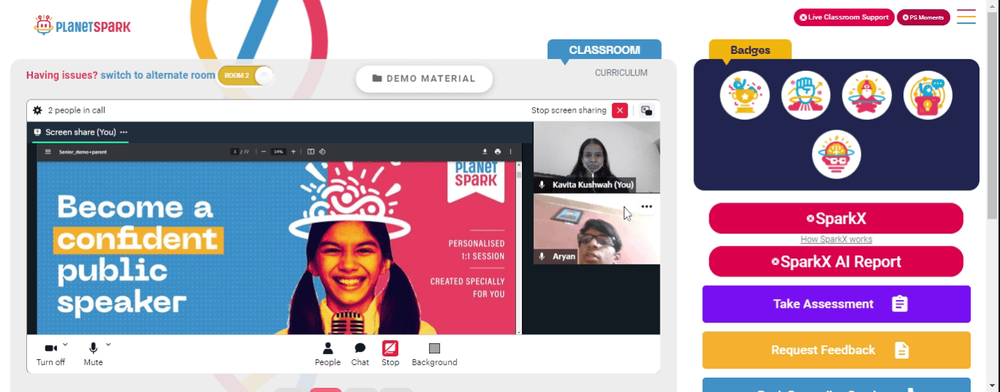Screen dimensions: 1000x392
Task: Open the People panel
Action: [x=328, y=354]
